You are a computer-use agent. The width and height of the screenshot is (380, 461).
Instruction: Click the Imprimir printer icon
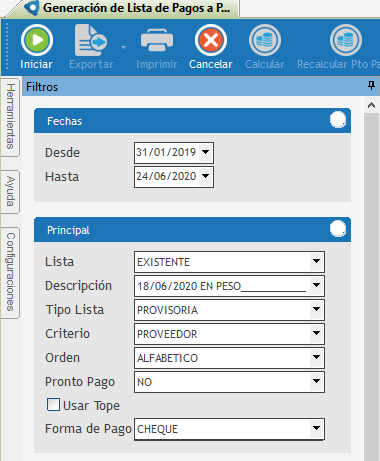(x=157, y=40)
